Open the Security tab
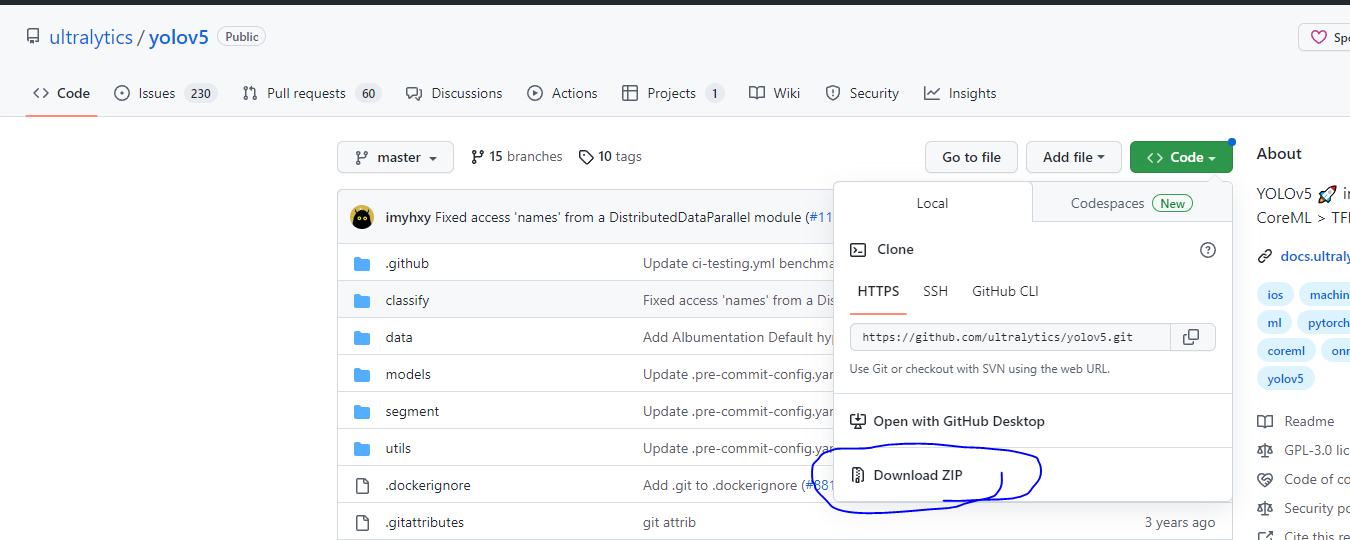This screenshot has width=1350, height=540. point(862,93)
